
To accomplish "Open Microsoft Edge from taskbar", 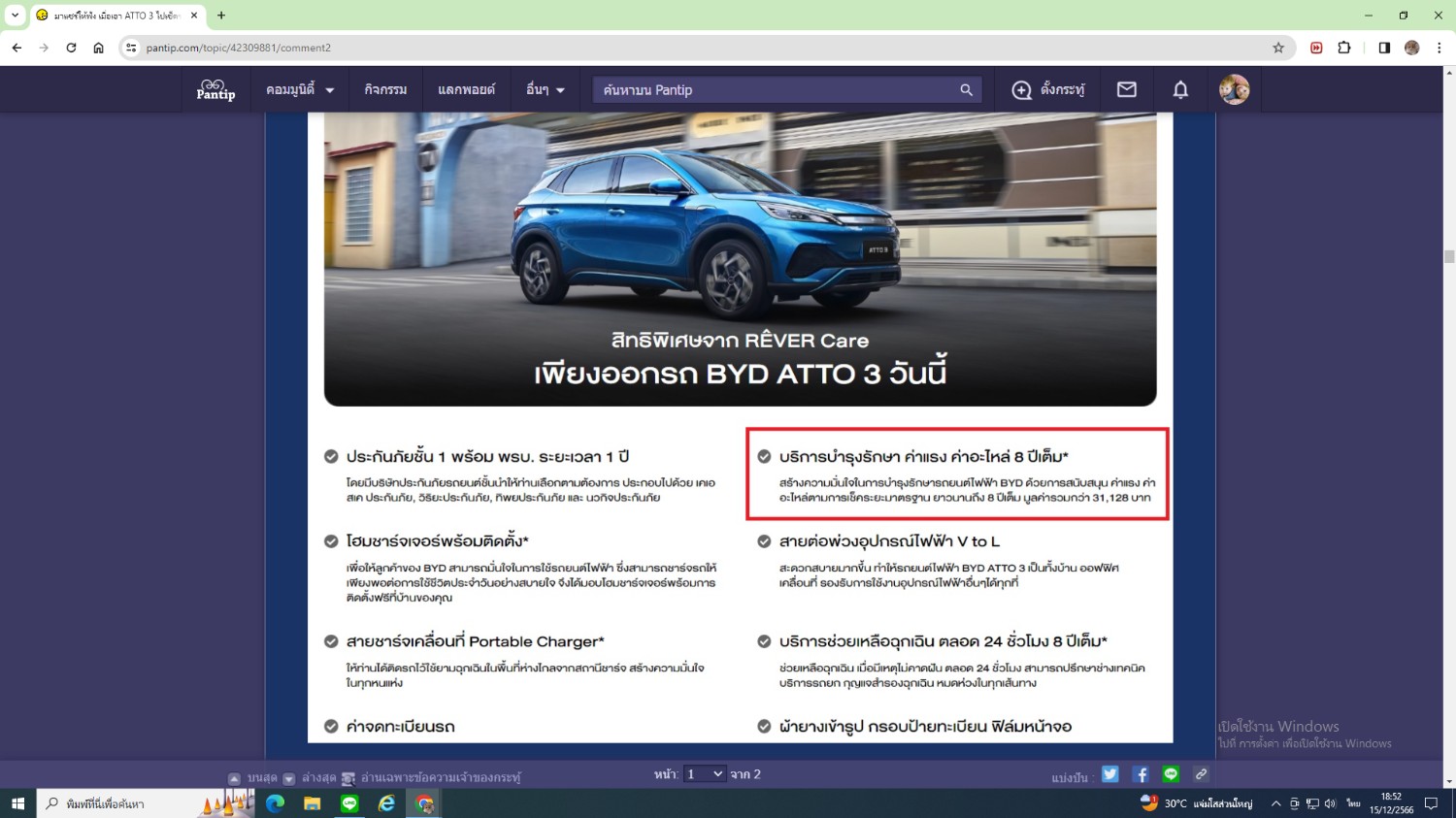I will click(x=276, y=803).
